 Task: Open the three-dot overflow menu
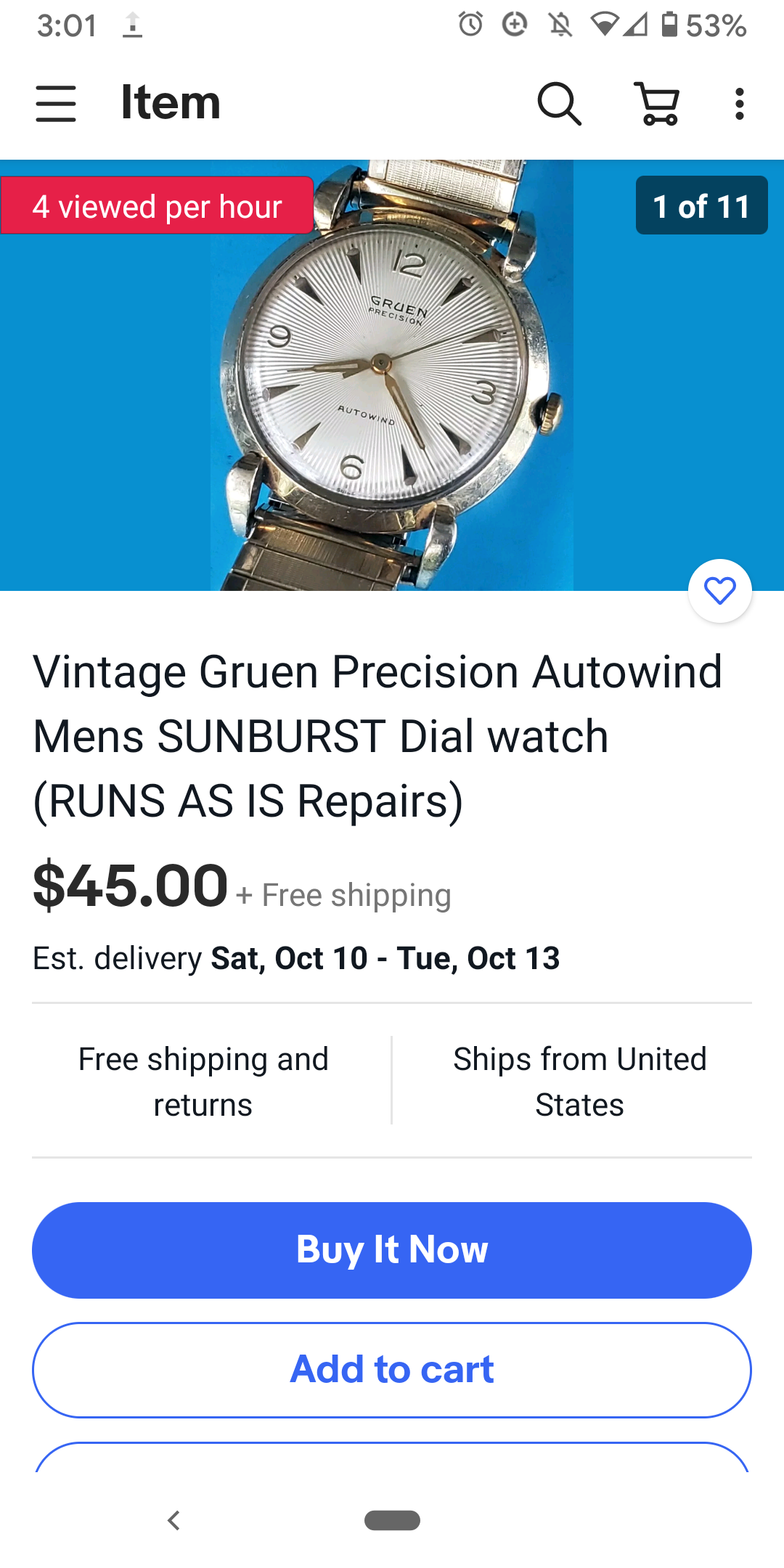click(739, 104)
